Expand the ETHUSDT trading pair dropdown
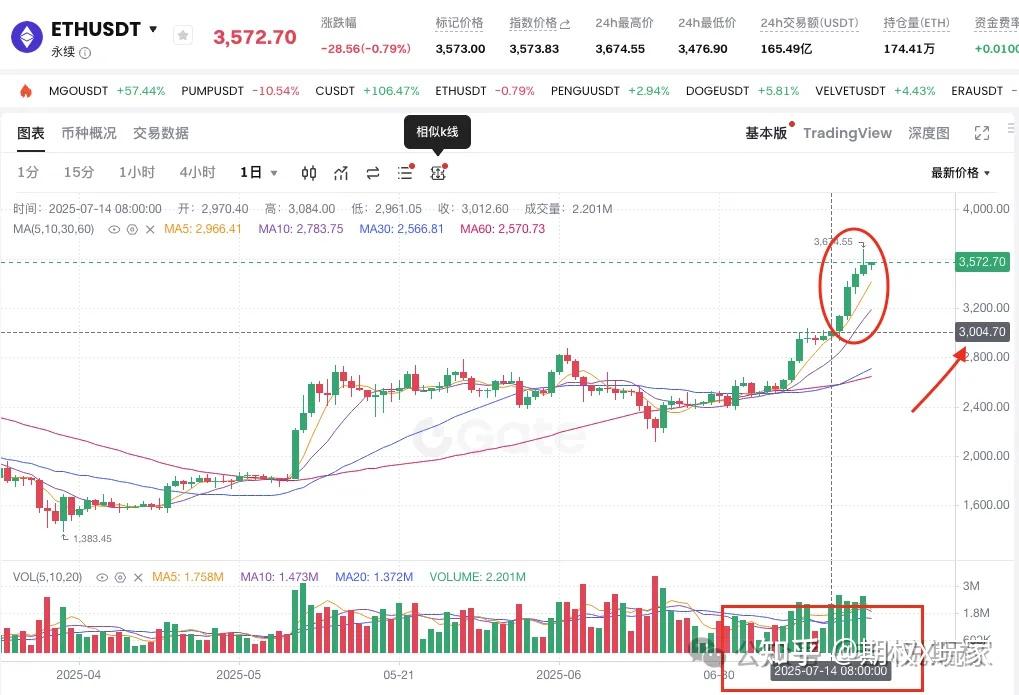 (153, 29)
